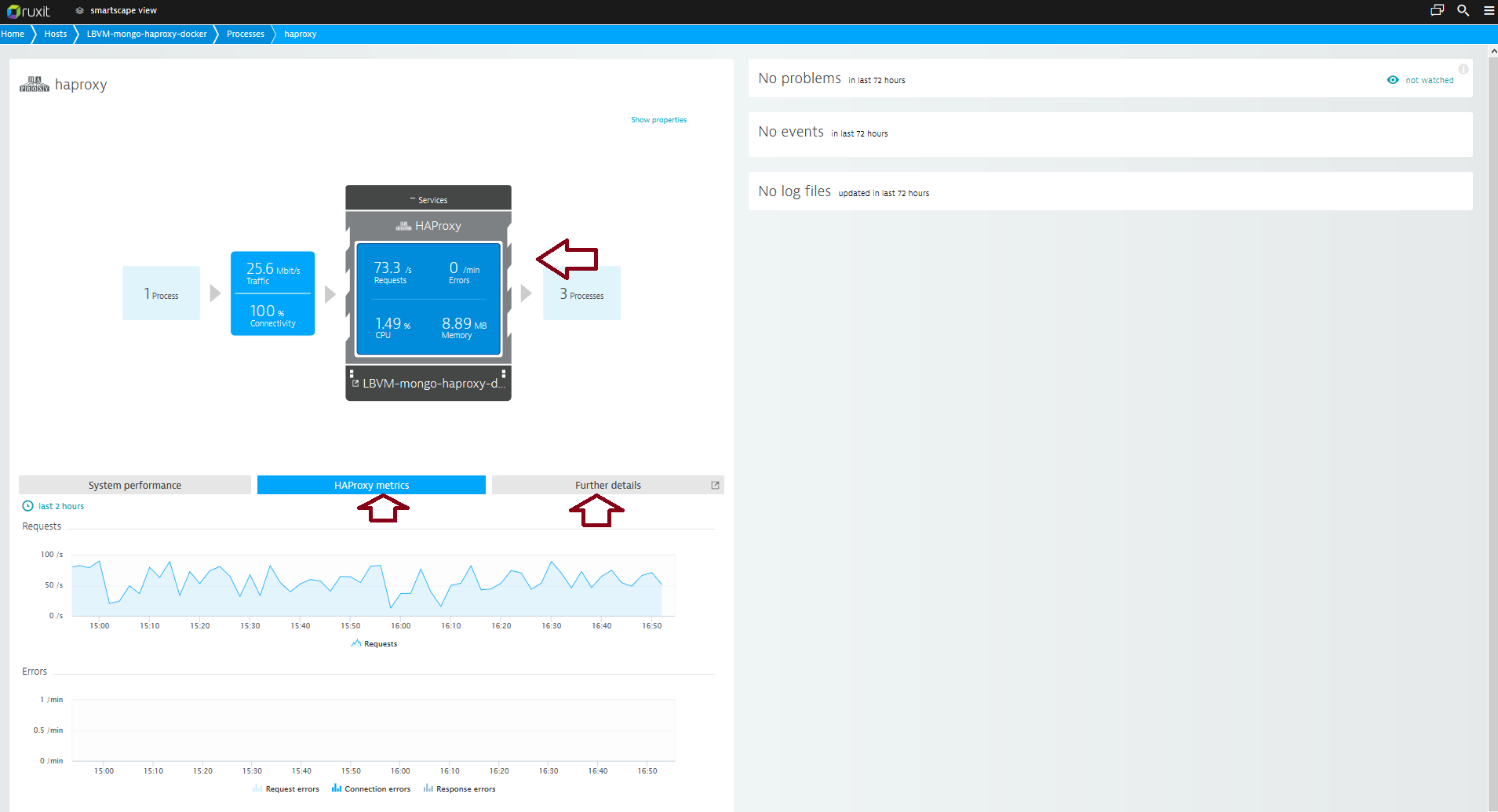Navigate to Hosts breadcrumb
Image resolution: width=1498 pixels, height=812 pixels.
(56, 35)
